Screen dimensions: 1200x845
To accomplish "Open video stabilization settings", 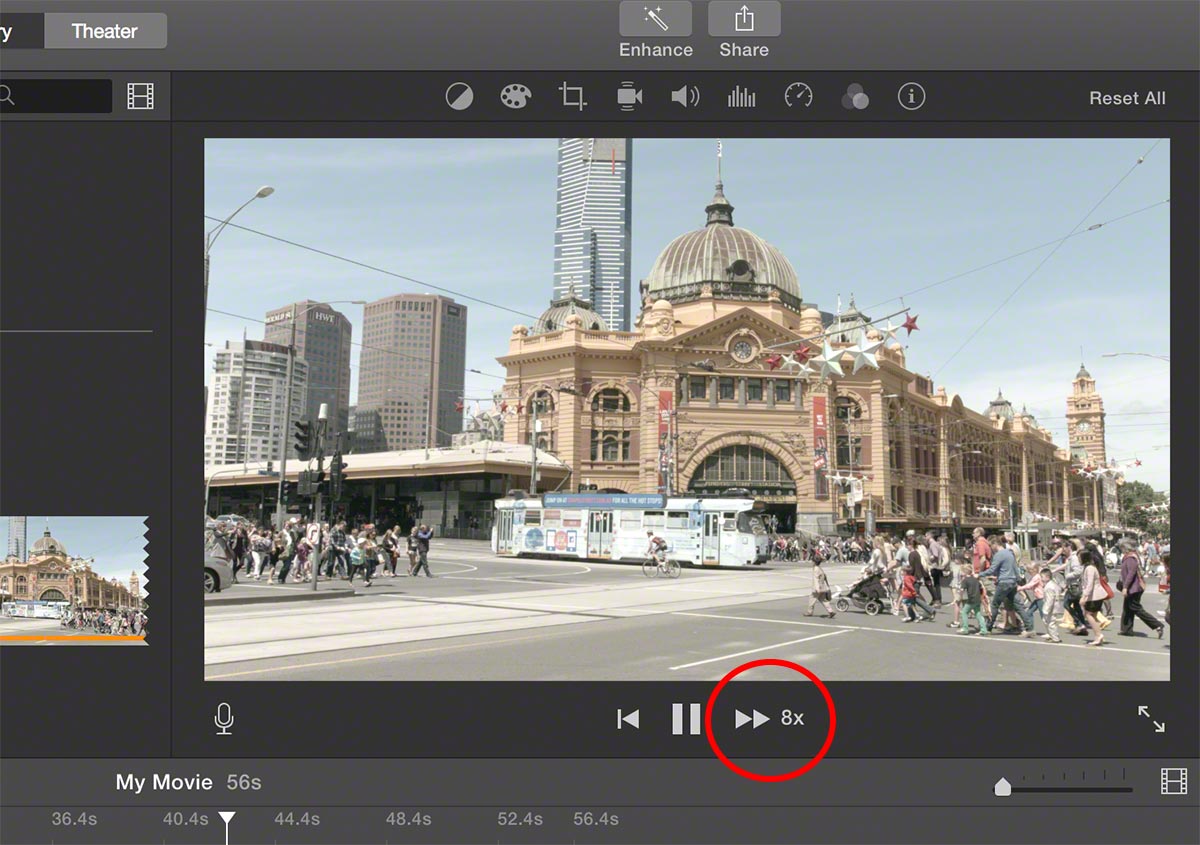I will pos(629,97).
